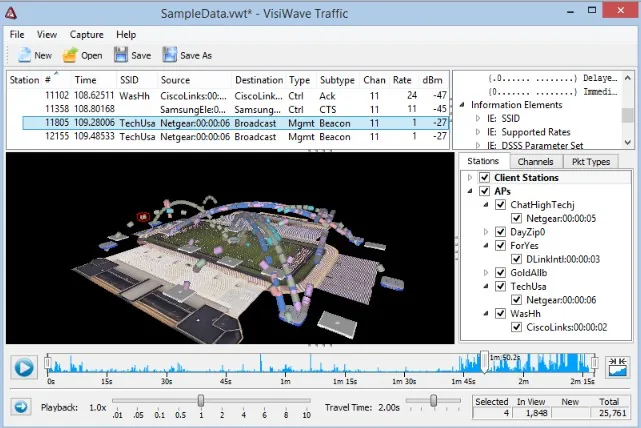Select packet 12155 Beacon row
This screenshot has width=641, height=428.
[235, 137]
